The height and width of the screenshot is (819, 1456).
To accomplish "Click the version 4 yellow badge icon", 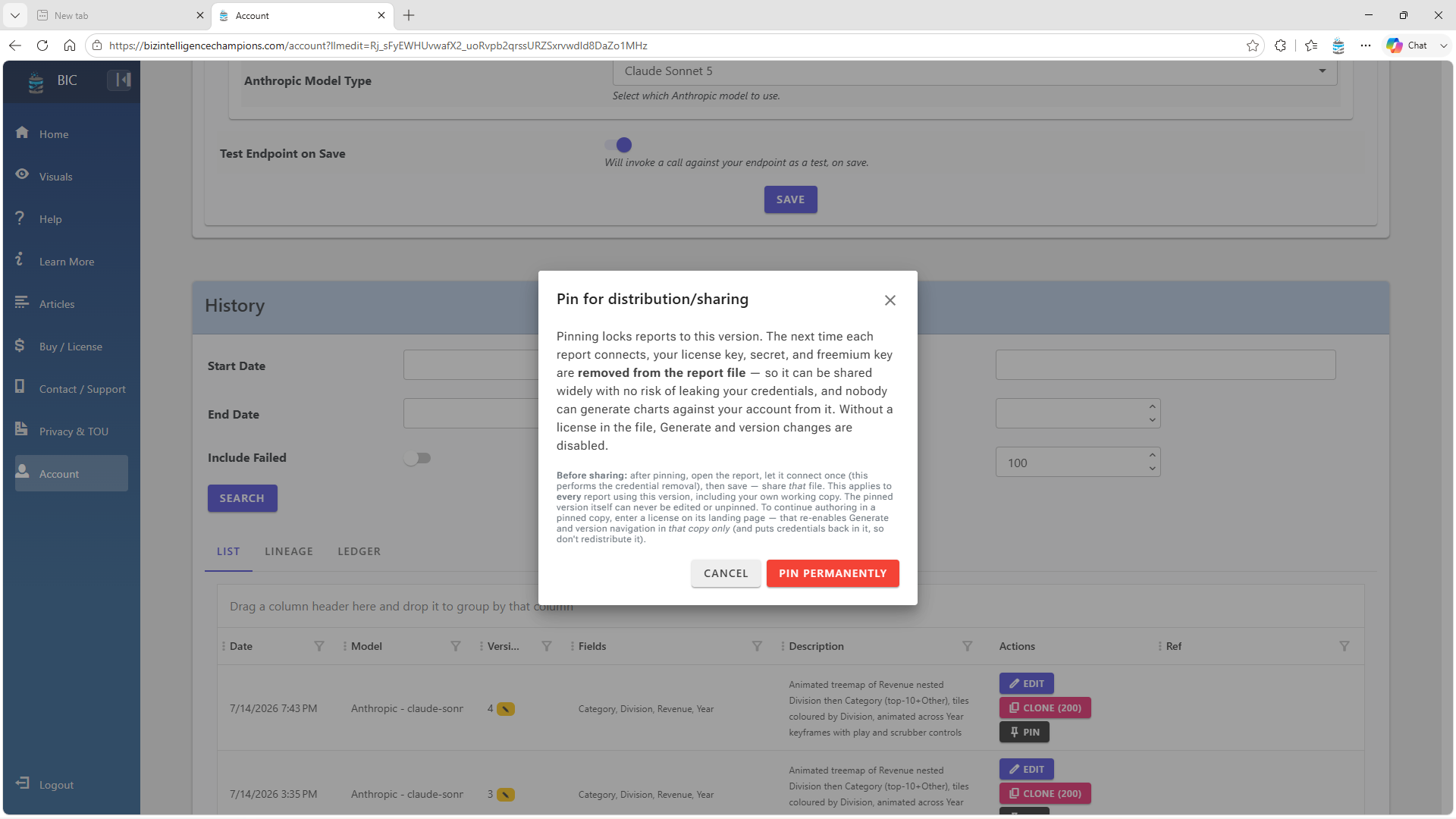I will click(506, 709).
